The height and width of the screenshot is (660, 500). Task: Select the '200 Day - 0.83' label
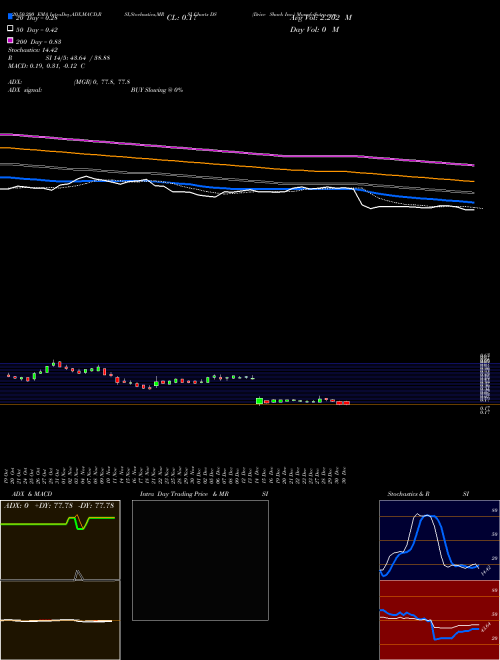(x=38, y=42)
